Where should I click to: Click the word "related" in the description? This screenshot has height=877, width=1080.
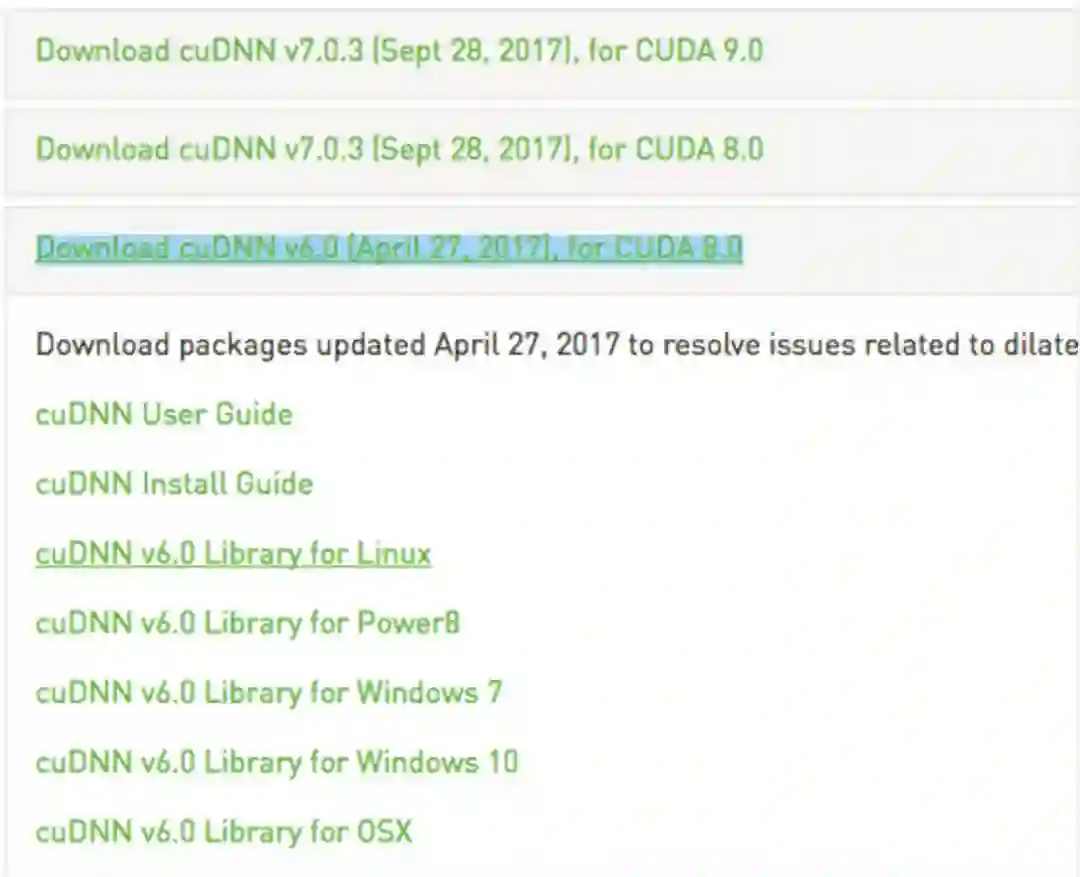pos(918,346)
